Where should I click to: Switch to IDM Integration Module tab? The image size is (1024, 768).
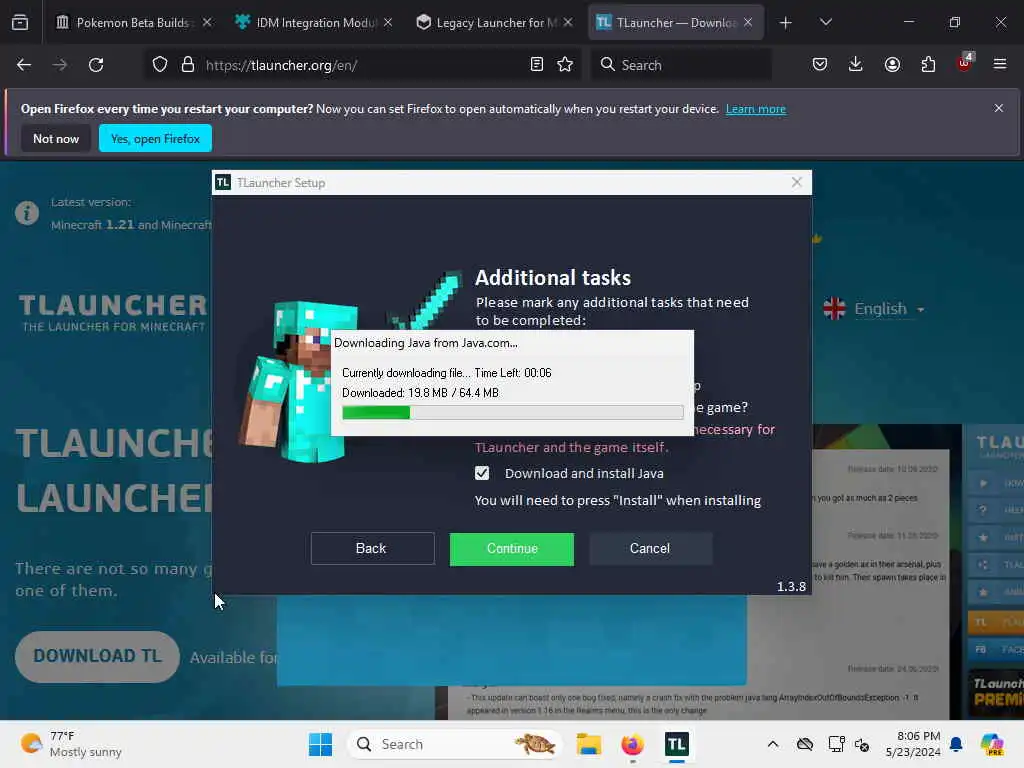tap(315, 23)
